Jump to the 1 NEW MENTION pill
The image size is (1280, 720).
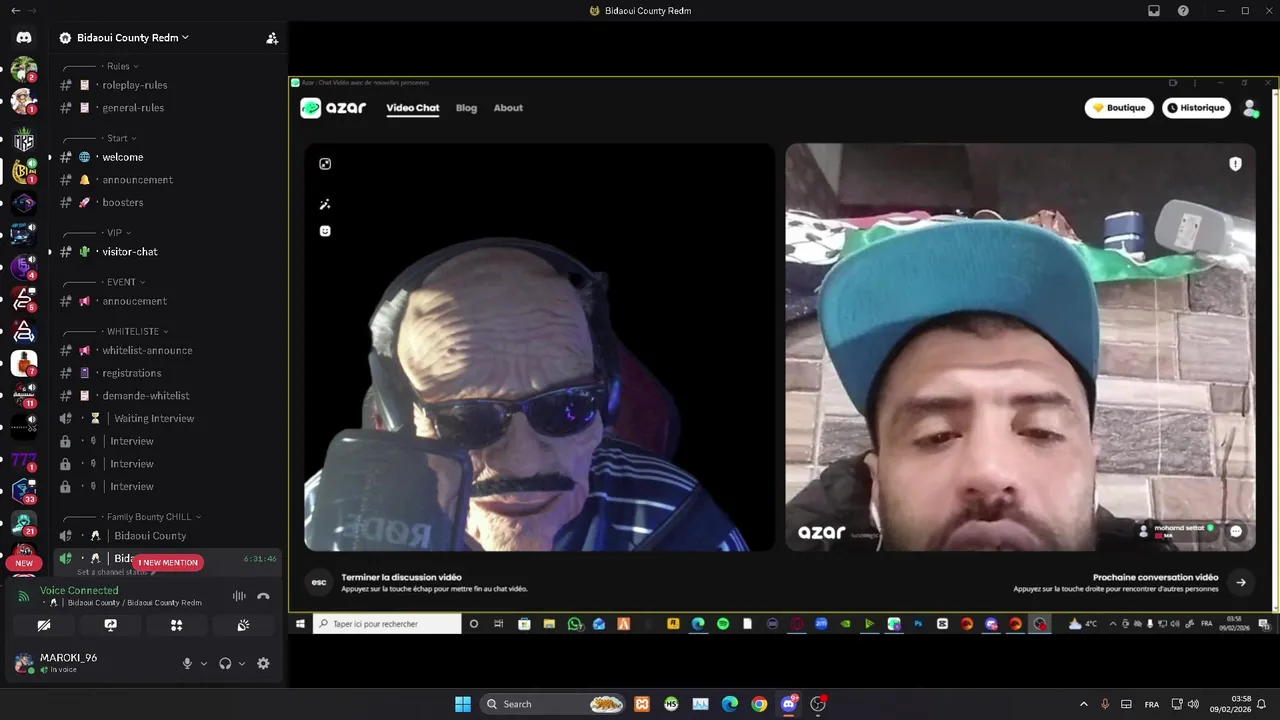[168, 562]
